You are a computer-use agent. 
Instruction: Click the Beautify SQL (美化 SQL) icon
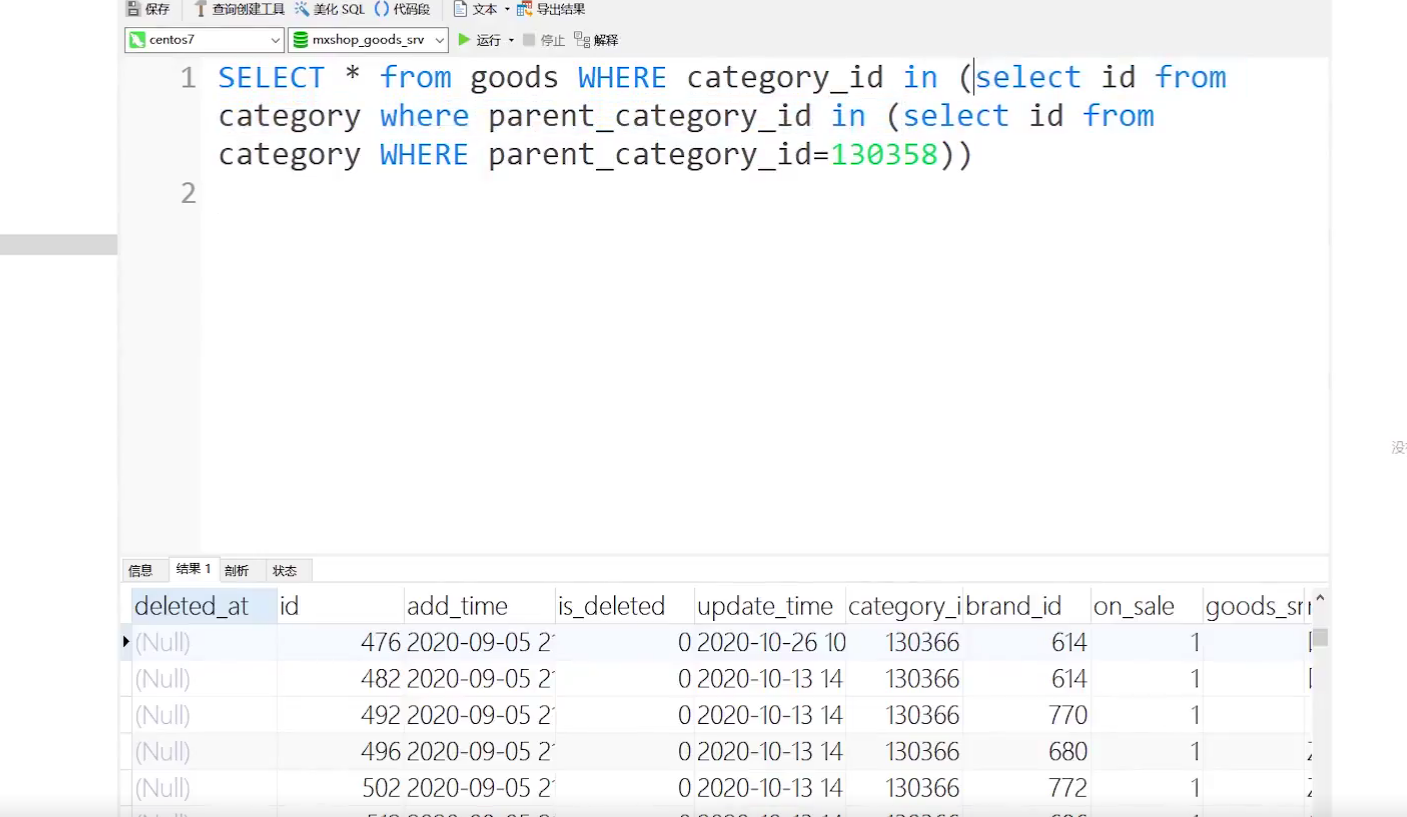pos(301,9)
